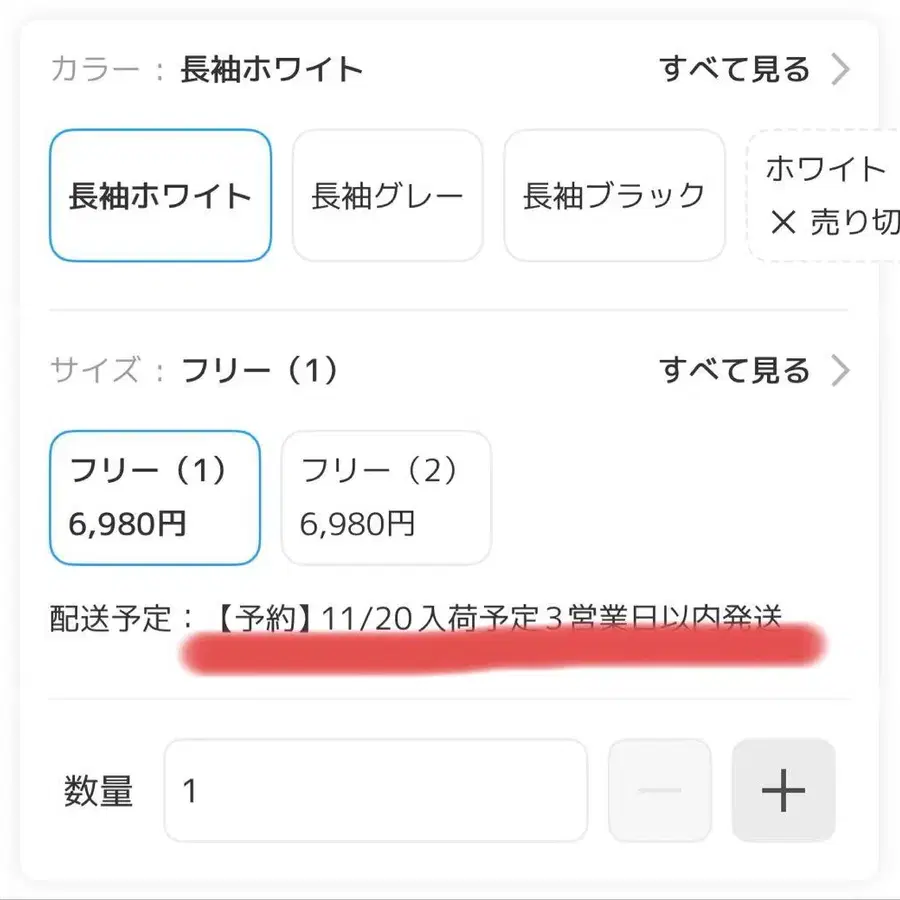Image resolution: width=900 pixels, height=900 pixels.
Task: Click the chevron next to サイズ すべて見る
Action: point(840,371)
